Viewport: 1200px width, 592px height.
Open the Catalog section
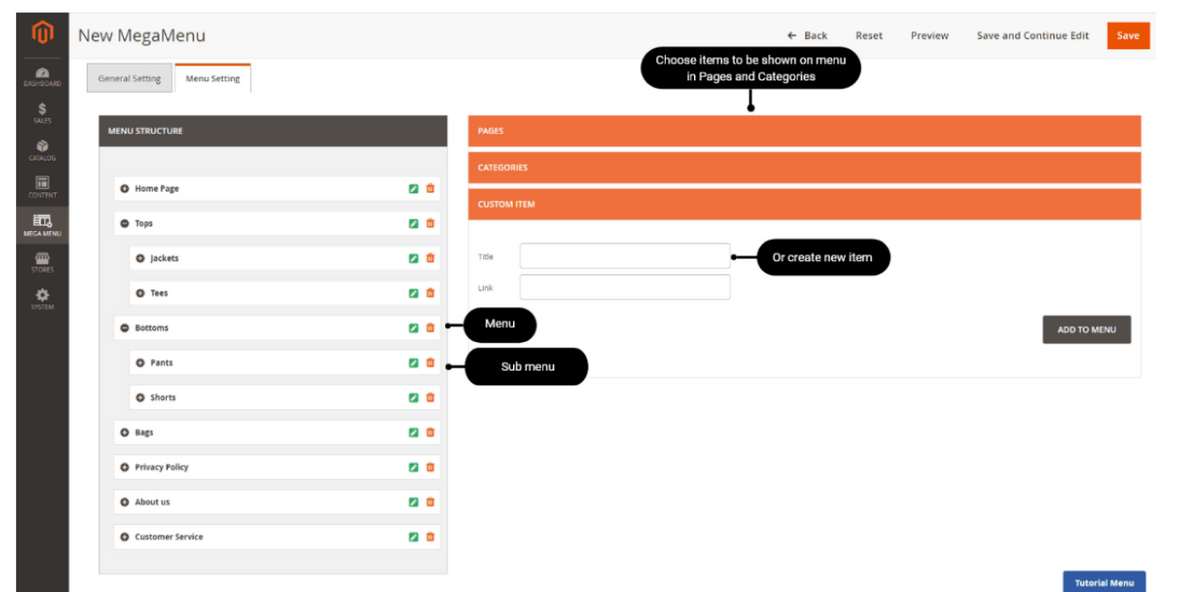(x=42, y=148)
